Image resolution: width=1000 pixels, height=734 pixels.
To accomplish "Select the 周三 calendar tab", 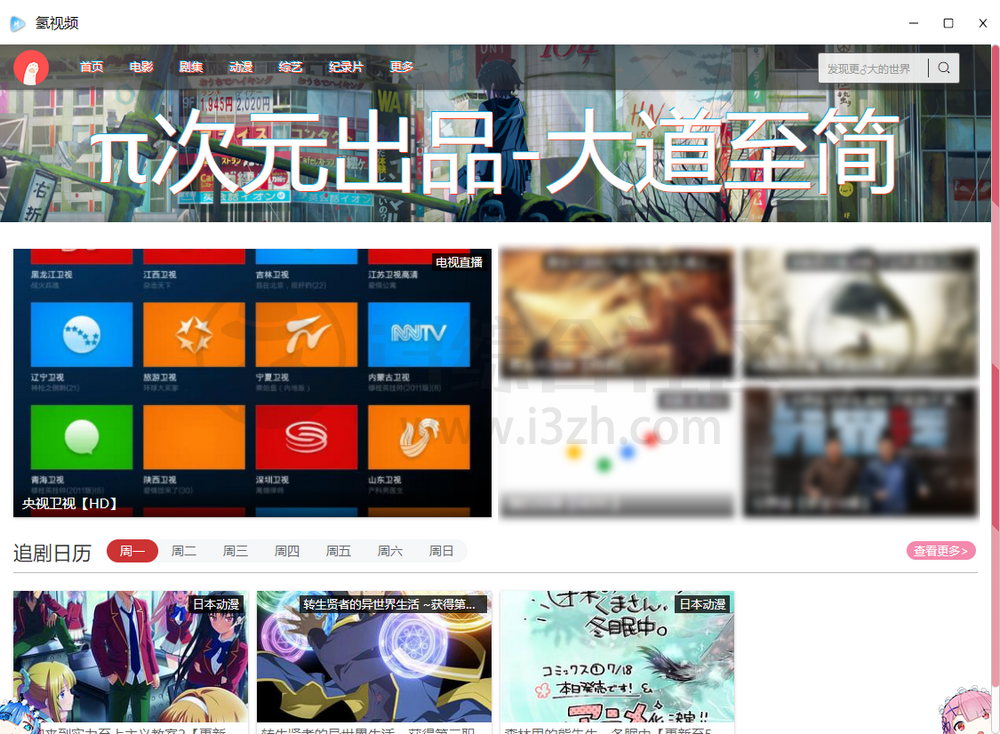I will 235,551.
